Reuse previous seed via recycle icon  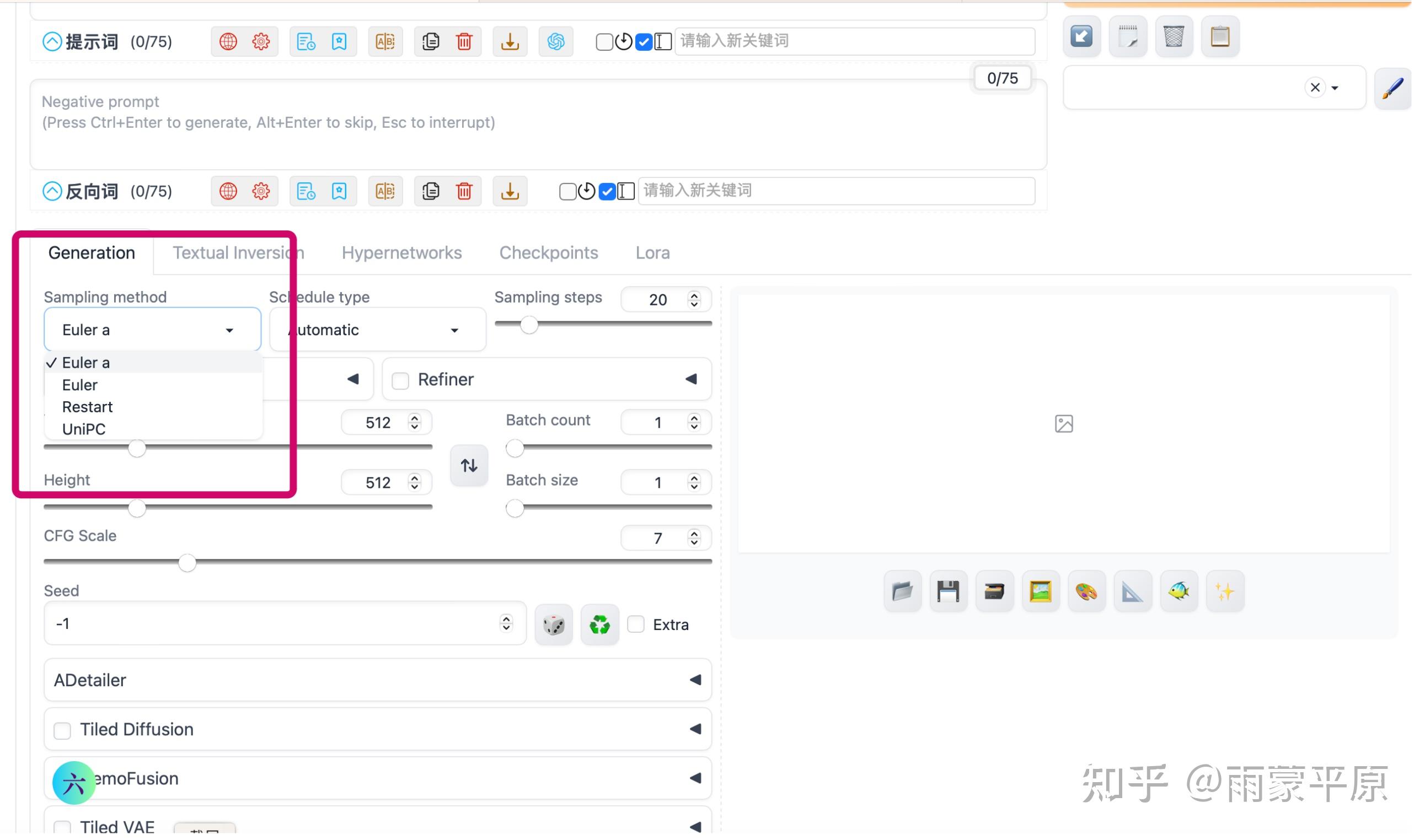tap(599, 624)
